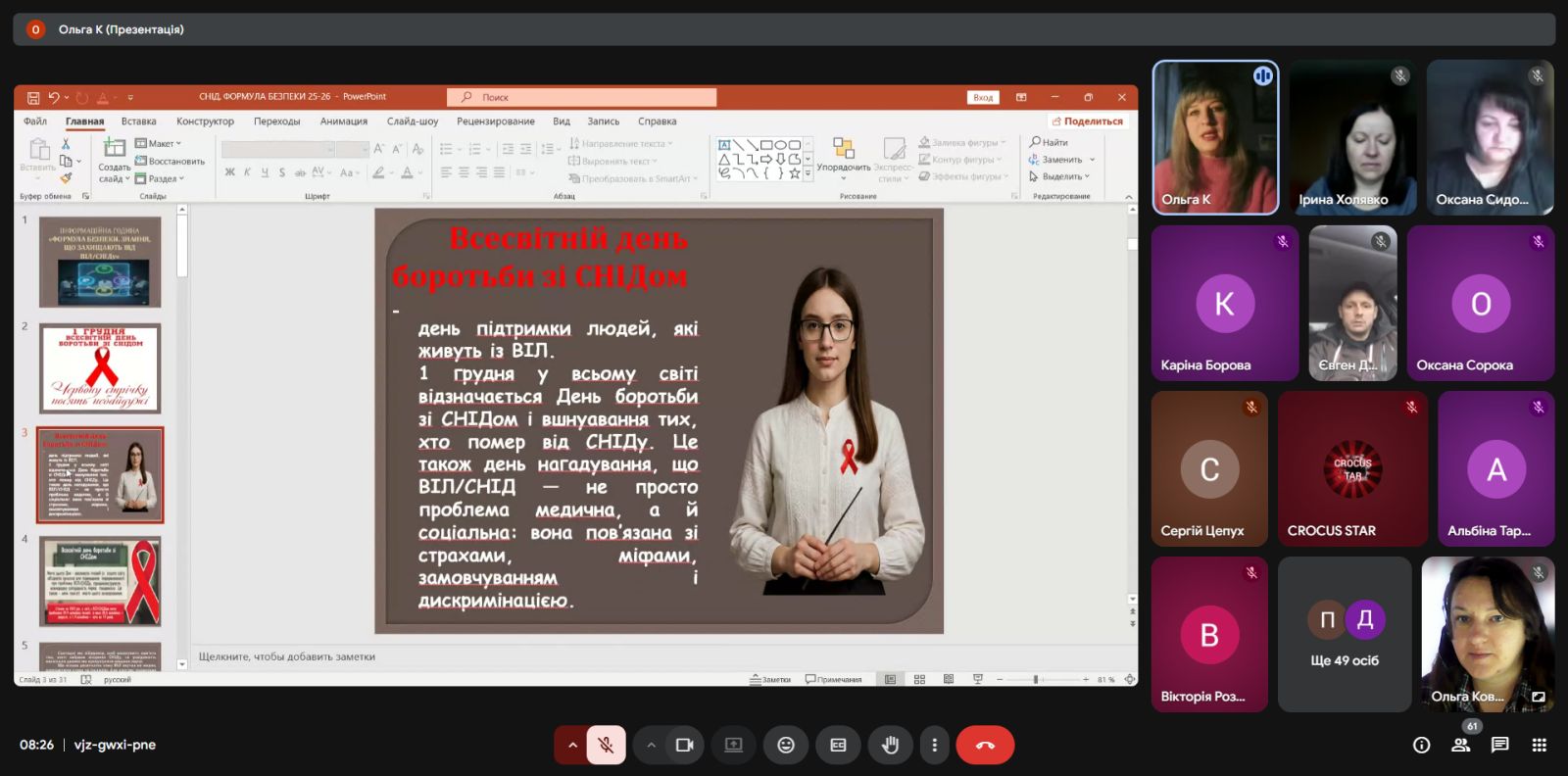Toggle the camera on or off
This screenshot has width=1568, height=776.
tap(685, 746)
